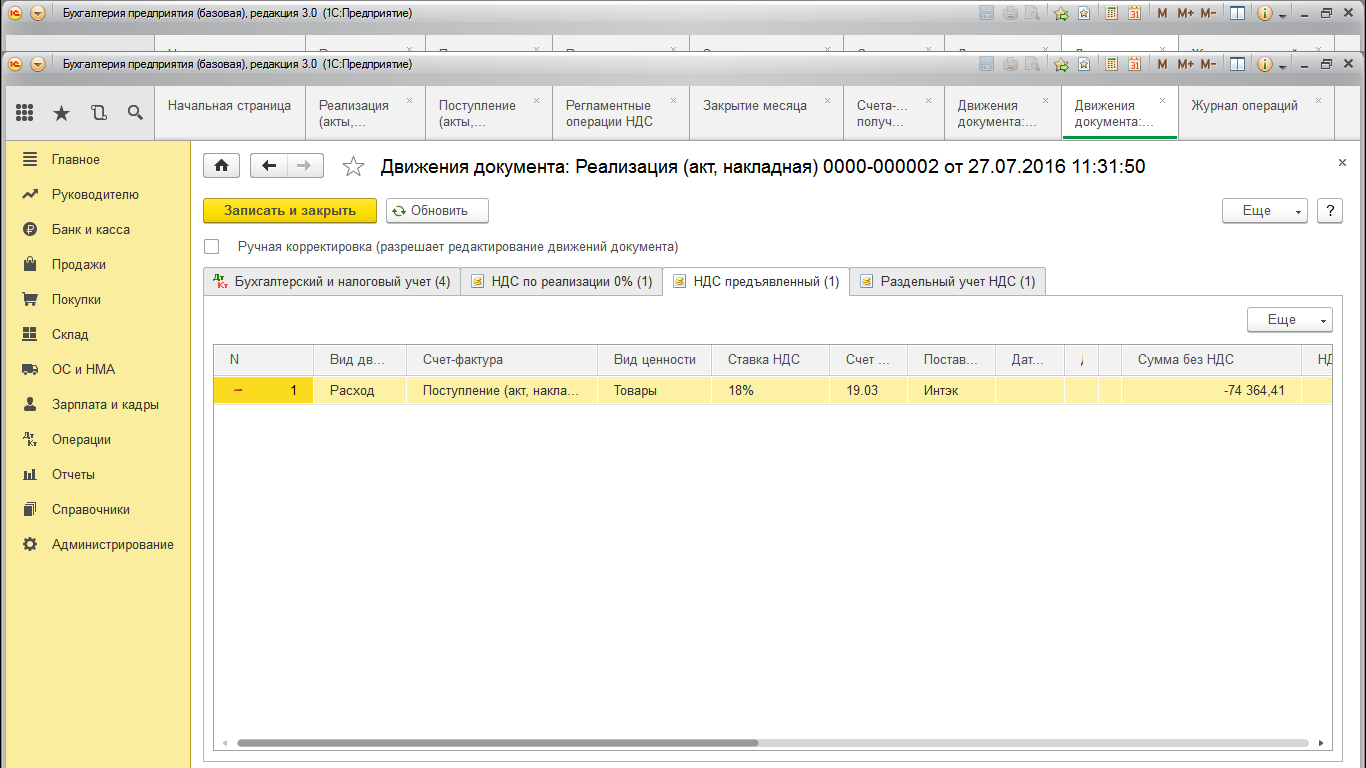
Task: Open the Руководителю section
Action: (x=95, y=194)
